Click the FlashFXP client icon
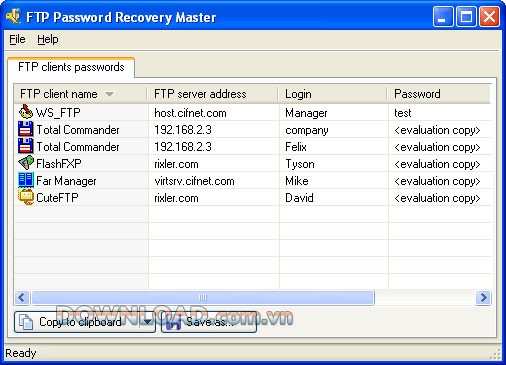This screenshot has height=365, width=506. [26, 163]
